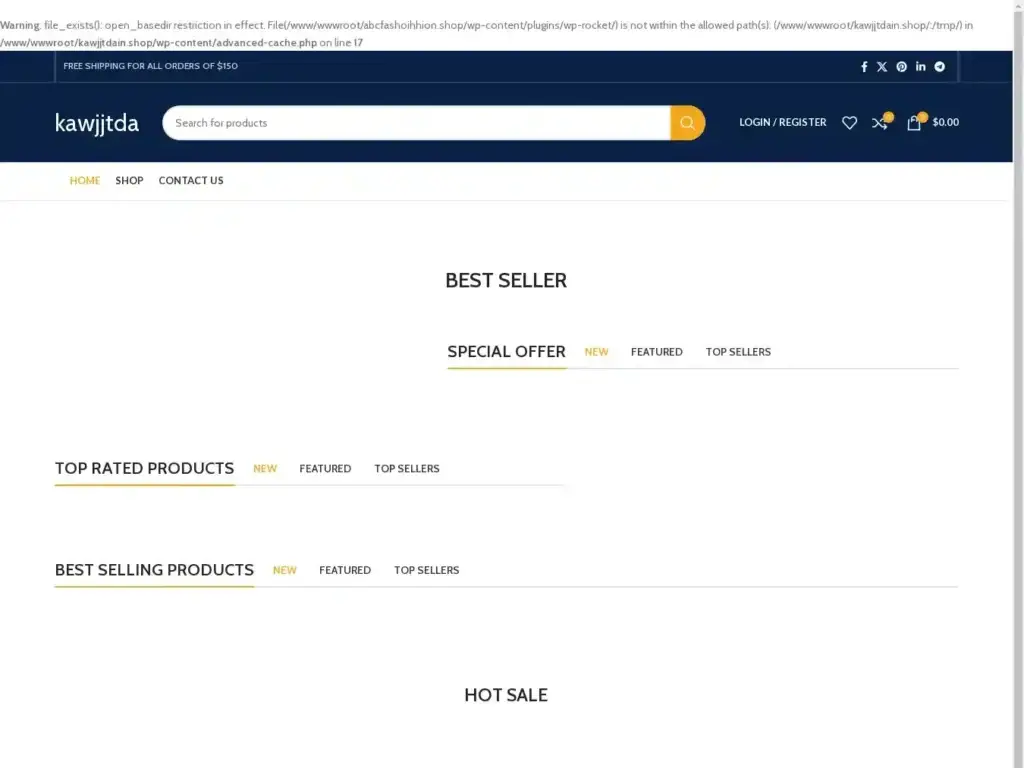
Task: Open the Telegram social icon
Action: tap(939, 66)
